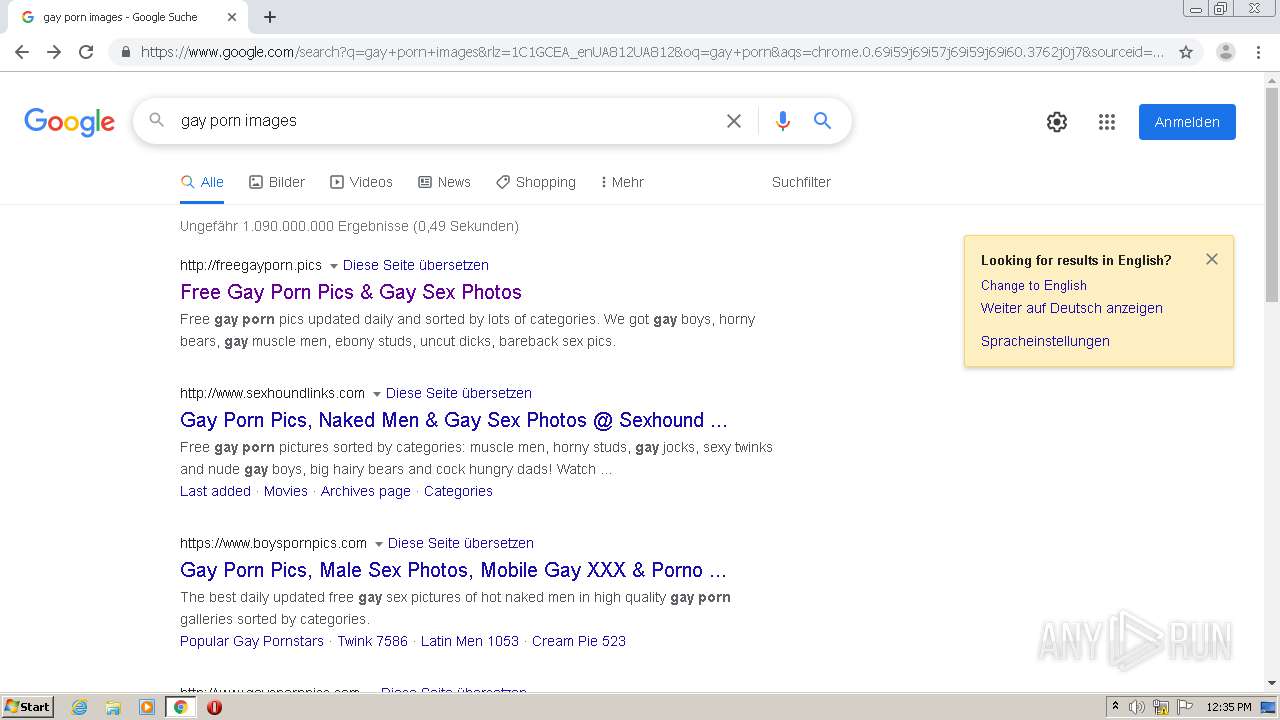Open the Chrome three-dot menu
This screenshot has height=720, width=1280.
[x=1258, y=52]
